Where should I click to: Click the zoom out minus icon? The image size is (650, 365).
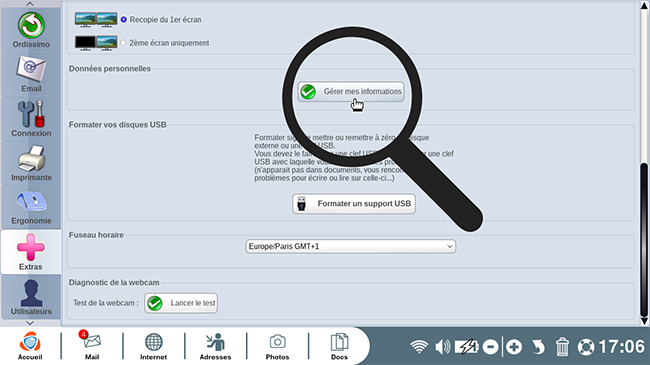[x=490, y=347]
